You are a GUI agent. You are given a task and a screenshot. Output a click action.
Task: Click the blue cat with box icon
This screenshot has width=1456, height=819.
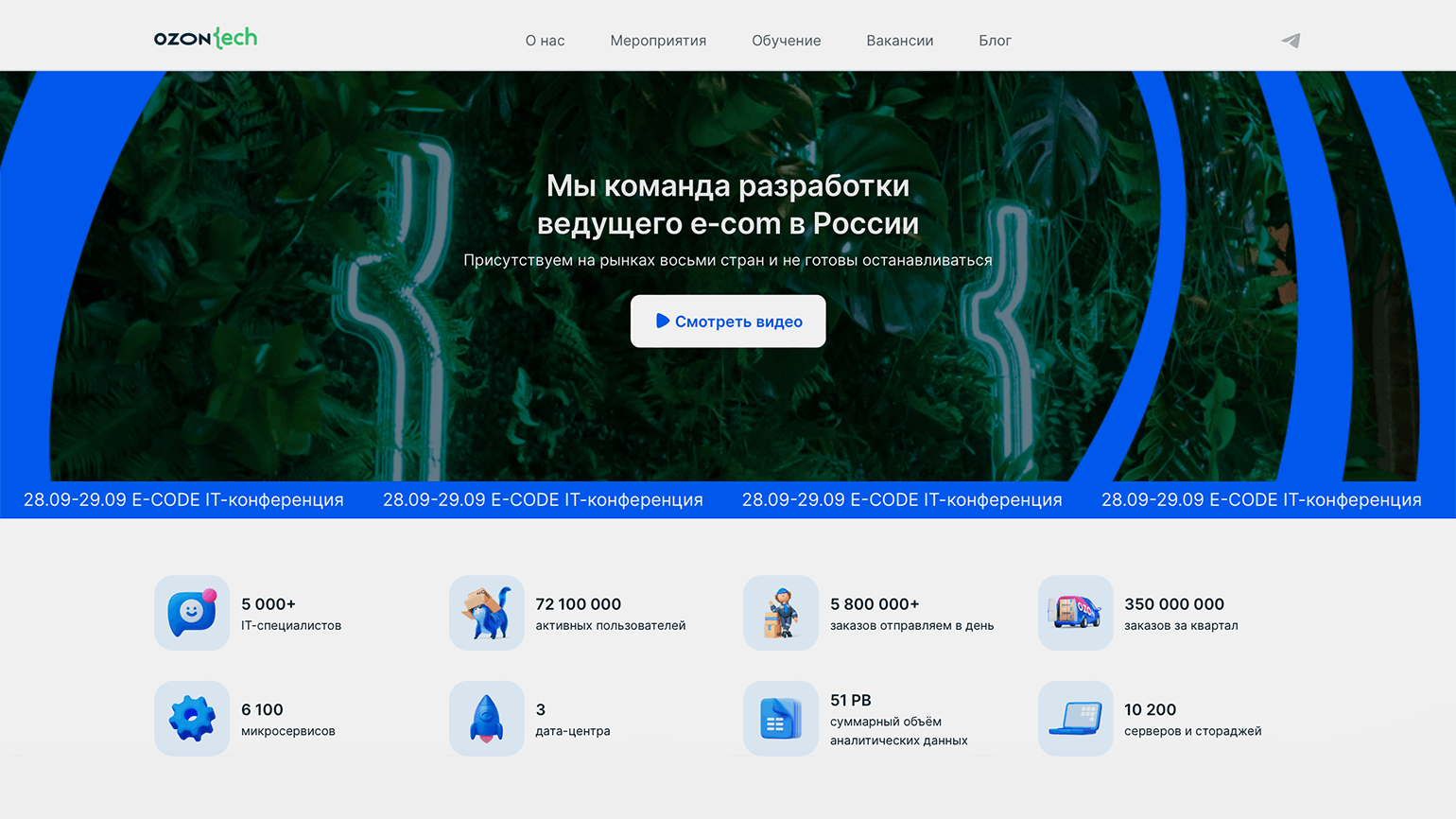tap(486, 613)
